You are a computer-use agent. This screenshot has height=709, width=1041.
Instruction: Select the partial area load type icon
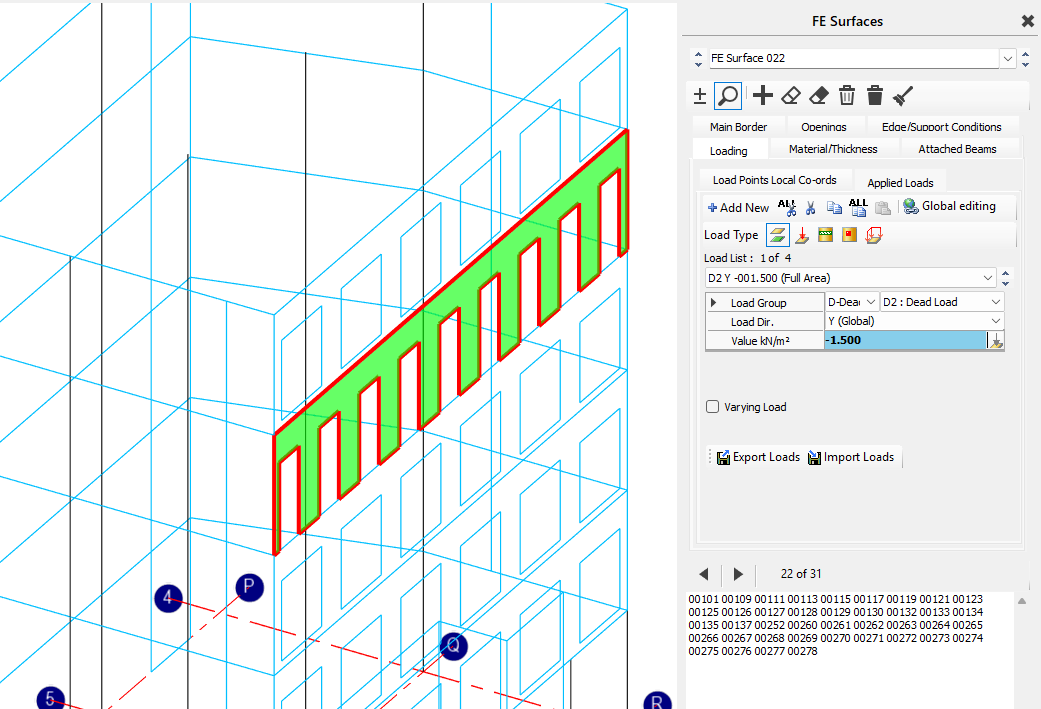874,235
